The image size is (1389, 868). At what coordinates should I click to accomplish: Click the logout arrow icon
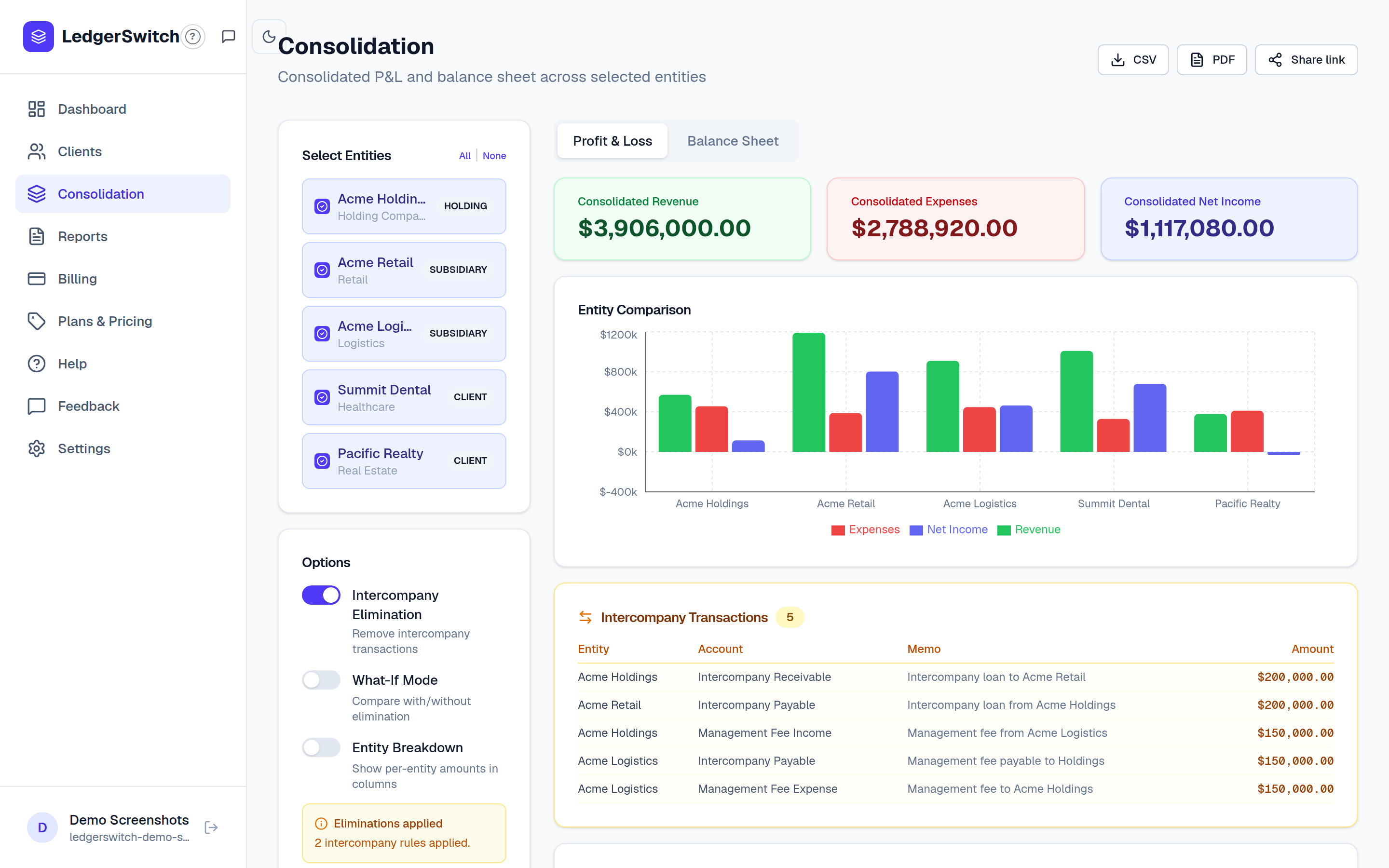click(x=211, y=827)
